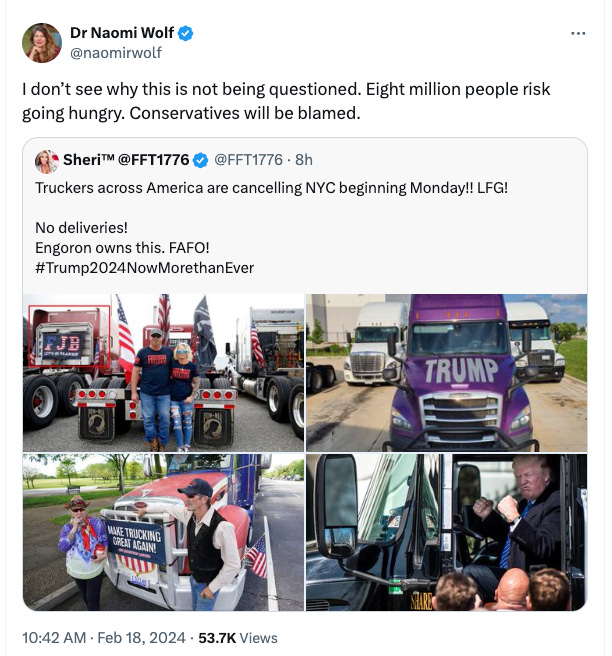This screenshot has width=612, height=656.
Task: Click the main tweet text about eight million people
Action: click(286, 101)
